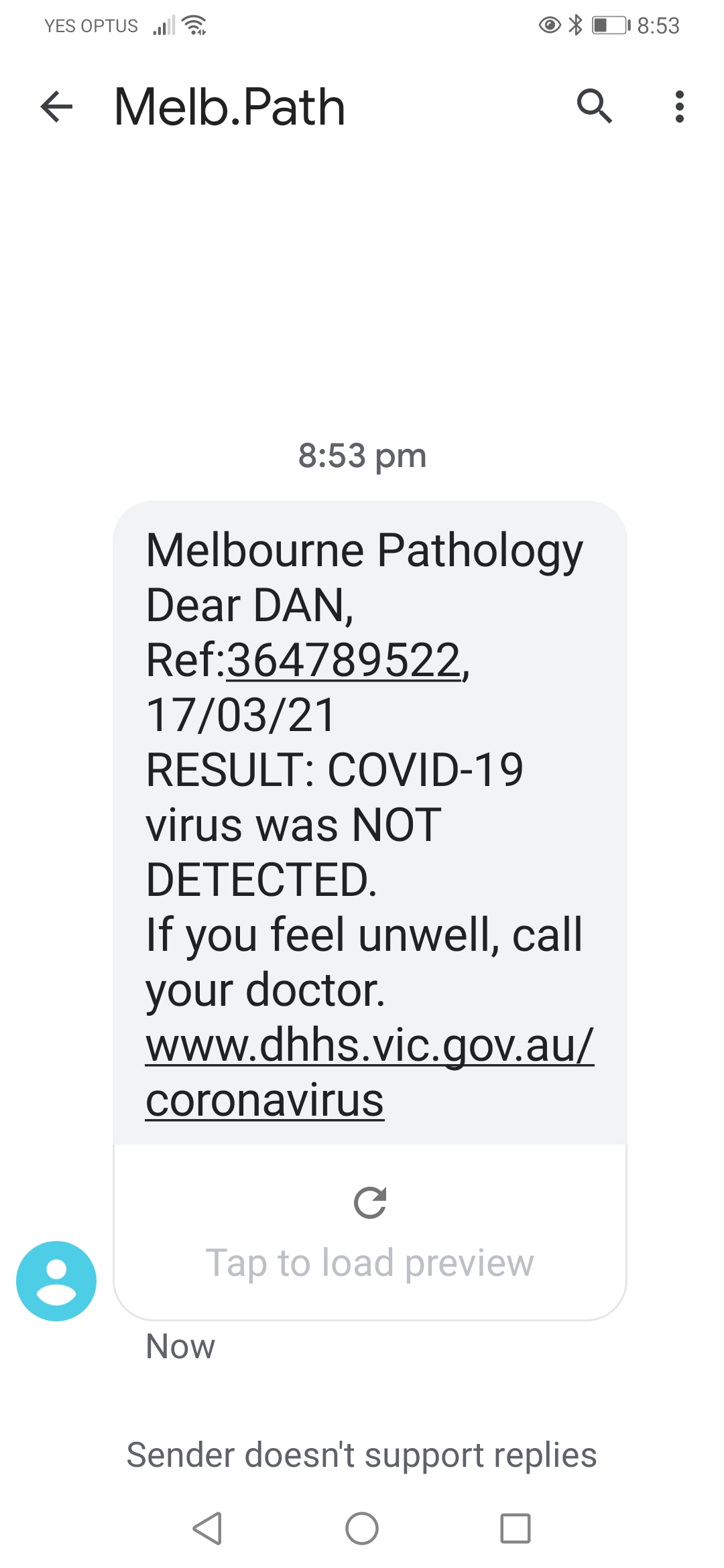
Task: Tap the Wi-Fi status icon
Action: pos(195,25)
